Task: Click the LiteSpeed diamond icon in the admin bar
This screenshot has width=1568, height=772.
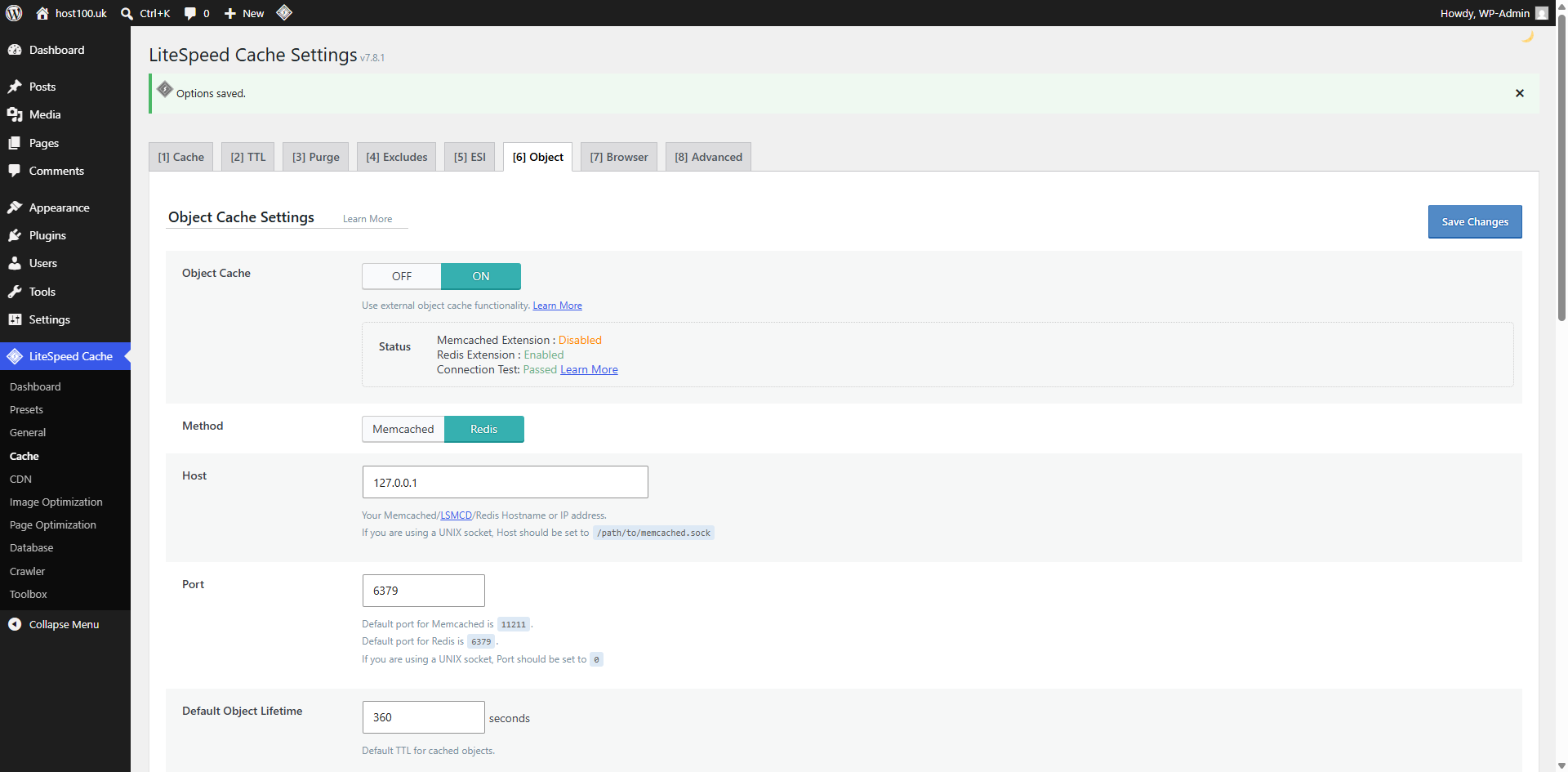Action: pyautogui.click(x=284, y=12)
